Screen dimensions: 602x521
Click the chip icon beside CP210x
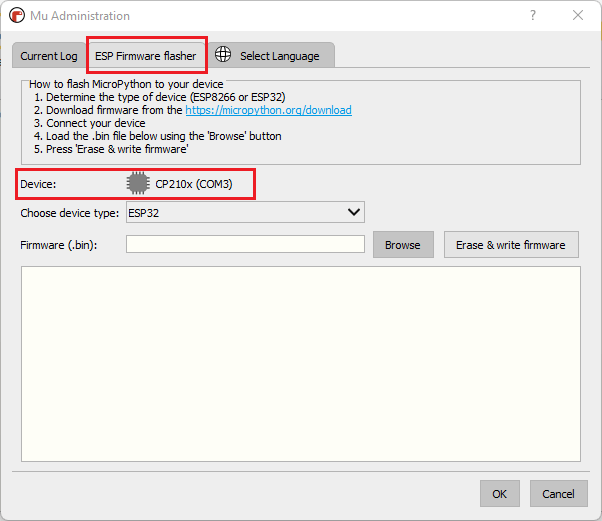(x=138, y=184)
